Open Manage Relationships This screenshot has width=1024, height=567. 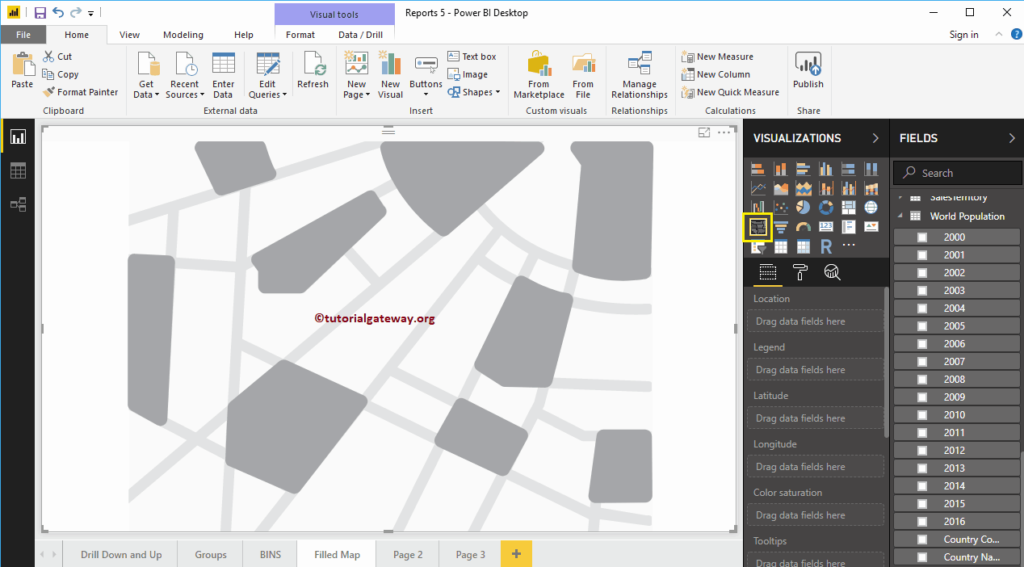[x=639, y=75]
